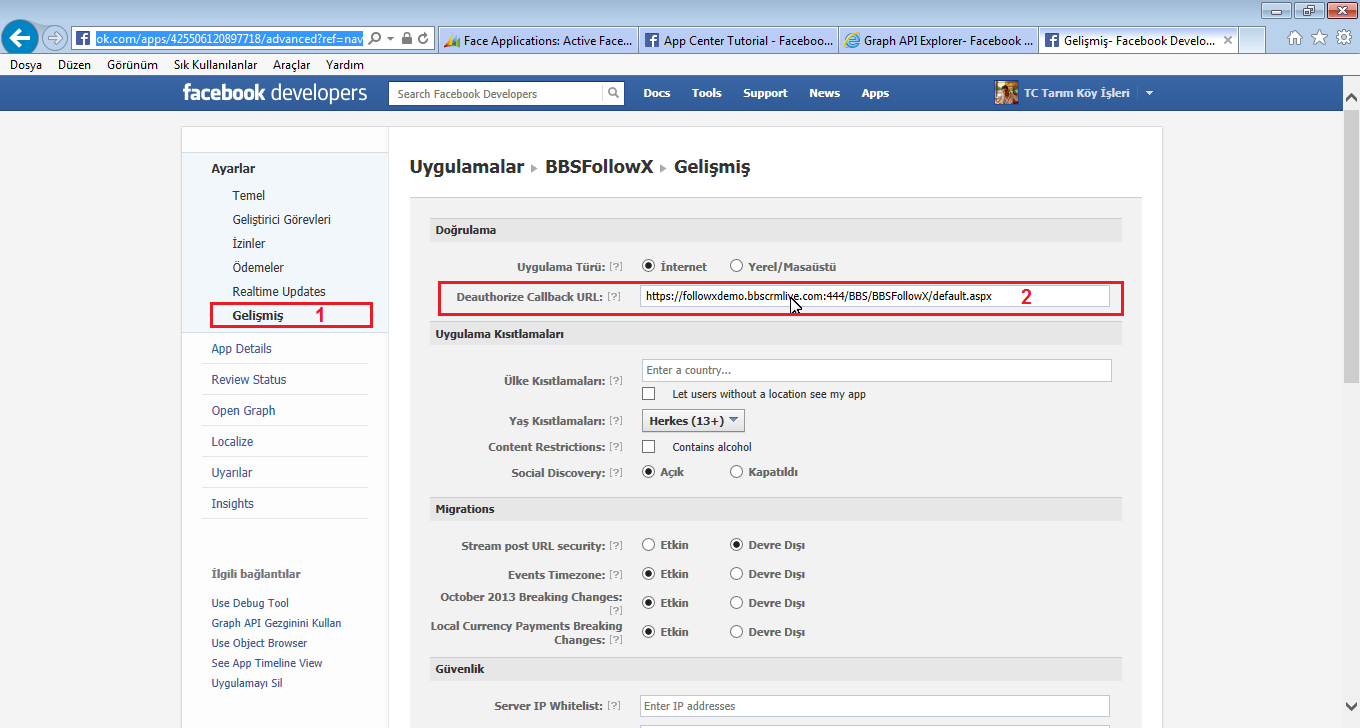Click the address bar search magnifier icon

pos(374,39)
